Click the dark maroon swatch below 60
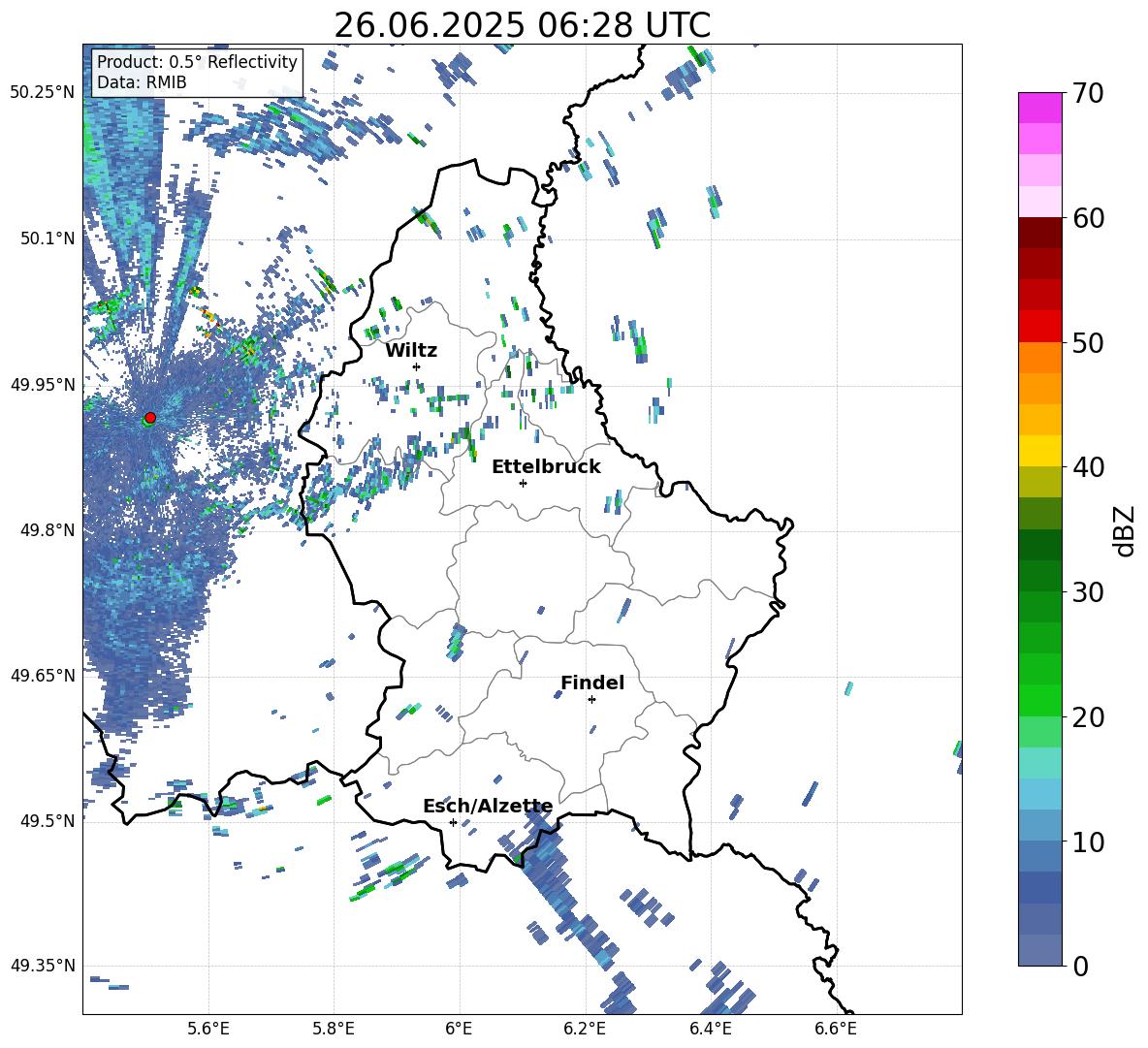 point(1039,233)
